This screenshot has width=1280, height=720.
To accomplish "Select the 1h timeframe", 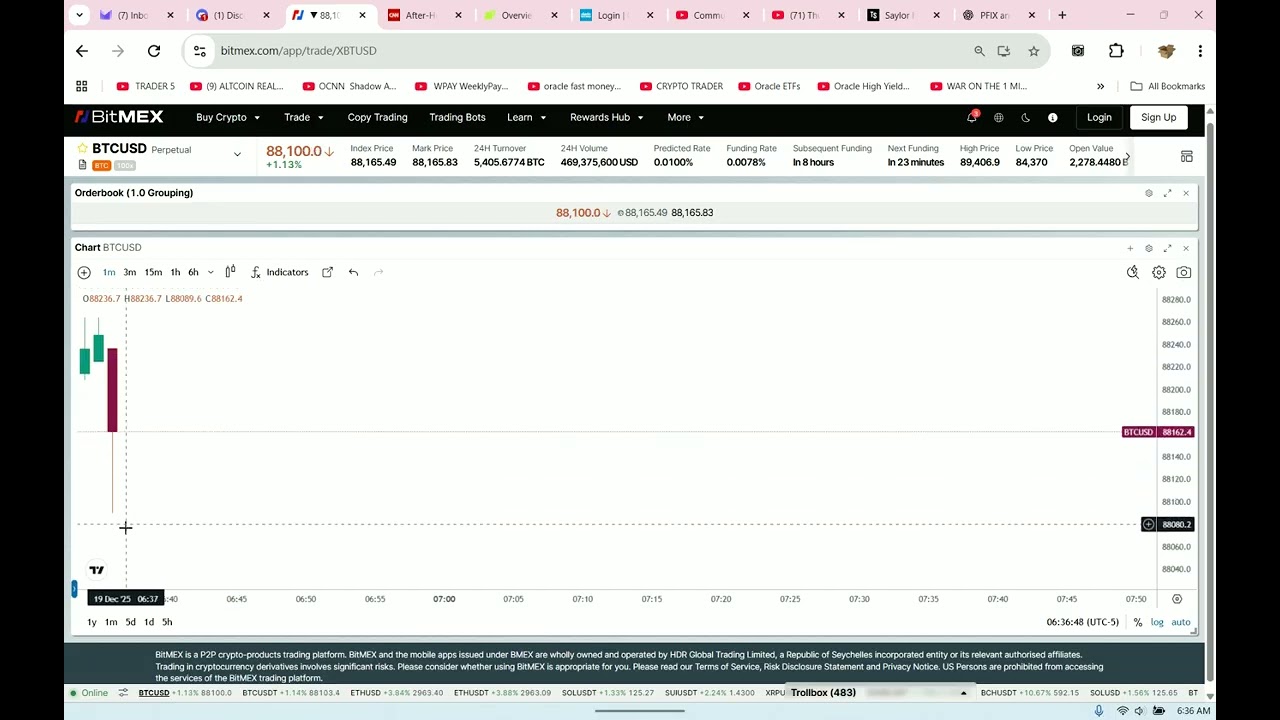I will click(175, 272).
